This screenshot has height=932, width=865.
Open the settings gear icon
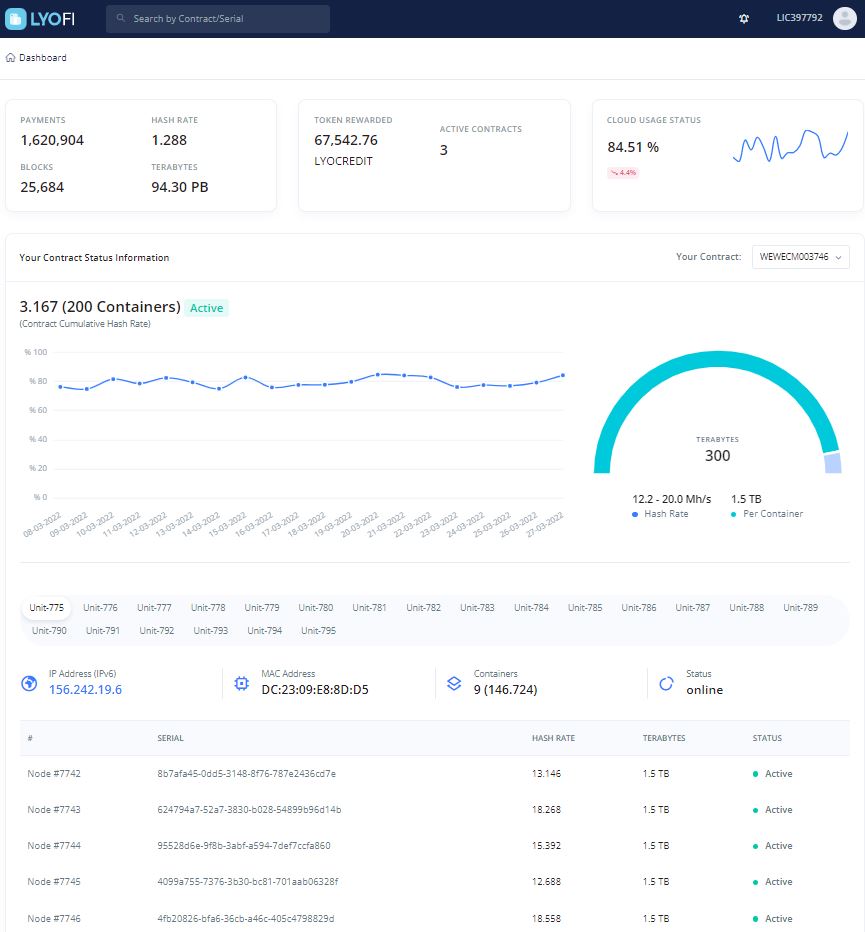744,18
